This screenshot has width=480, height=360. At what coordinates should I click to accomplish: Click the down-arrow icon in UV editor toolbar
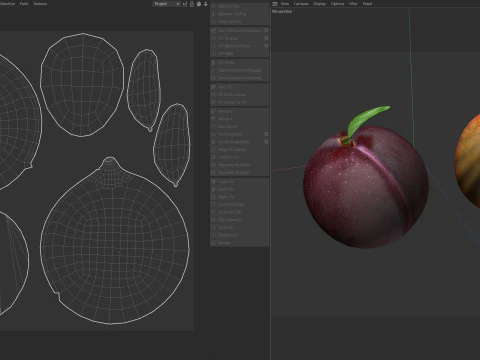pyautogui.click(x=206, y=4)
